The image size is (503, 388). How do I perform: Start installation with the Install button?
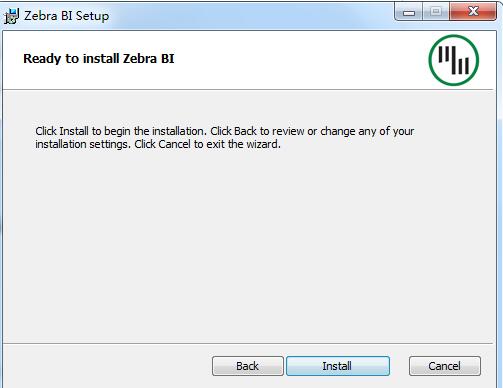pos(338,366)
